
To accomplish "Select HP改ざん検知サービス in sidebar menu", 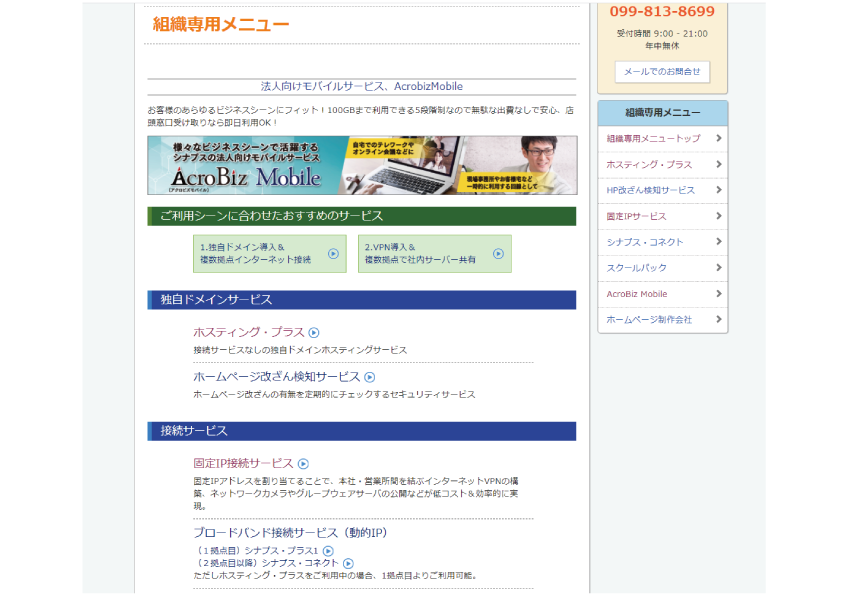I will click(x=663, y=190).
